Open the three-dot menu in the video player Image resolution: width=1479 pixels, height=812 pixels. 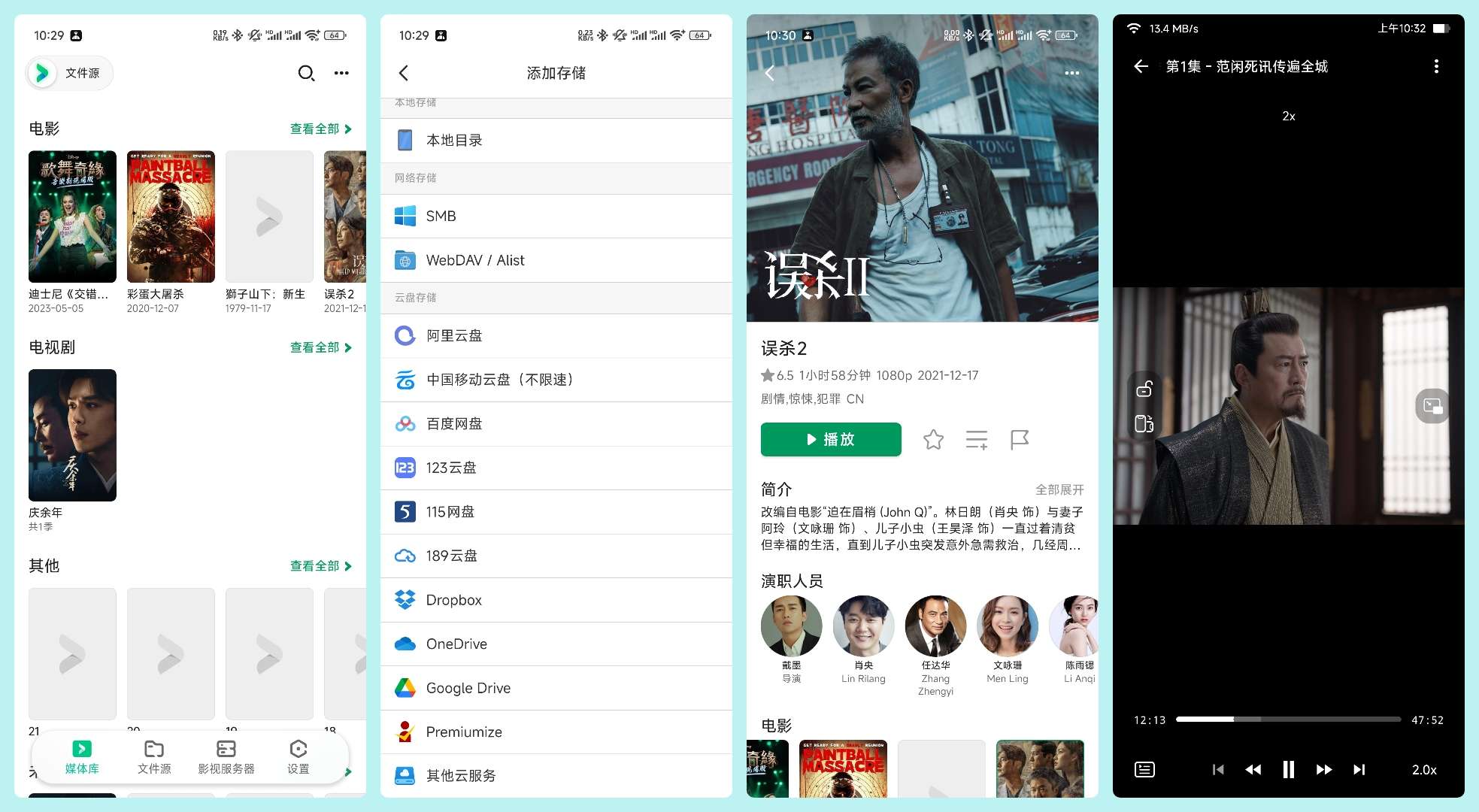point(1436,66)
